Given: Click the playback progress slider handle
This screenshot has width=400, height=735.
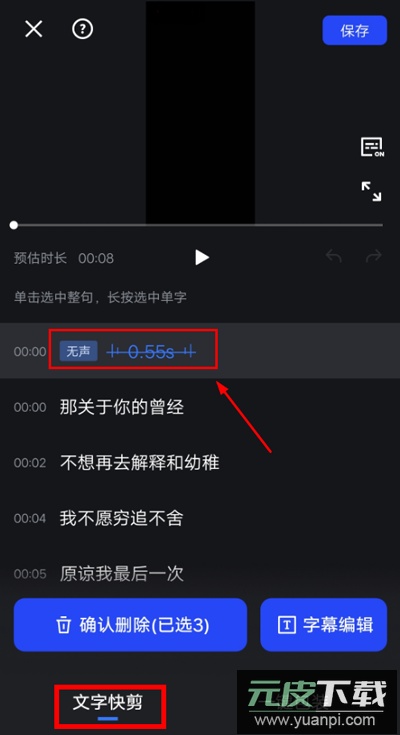Looking at the screenshot, I should (14, 225).
